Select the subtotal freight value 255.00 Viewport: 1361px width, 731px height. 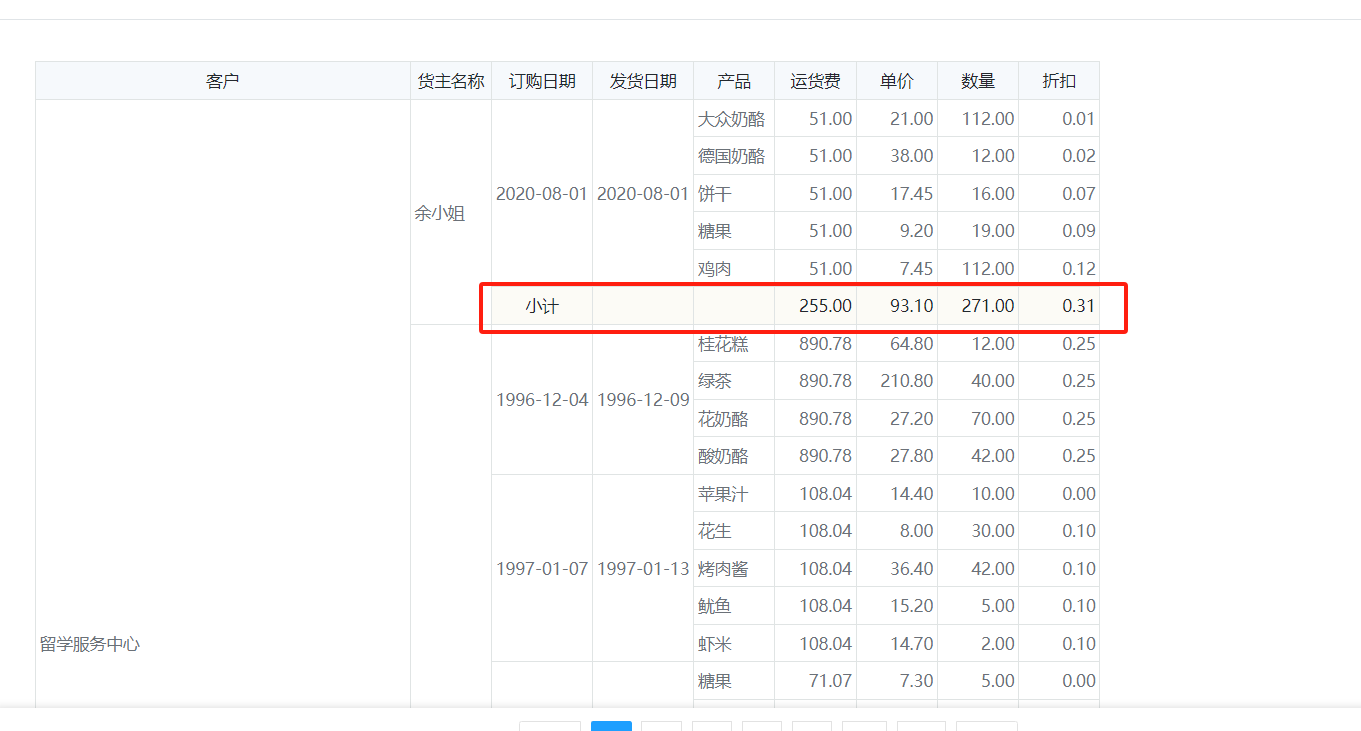825,306
